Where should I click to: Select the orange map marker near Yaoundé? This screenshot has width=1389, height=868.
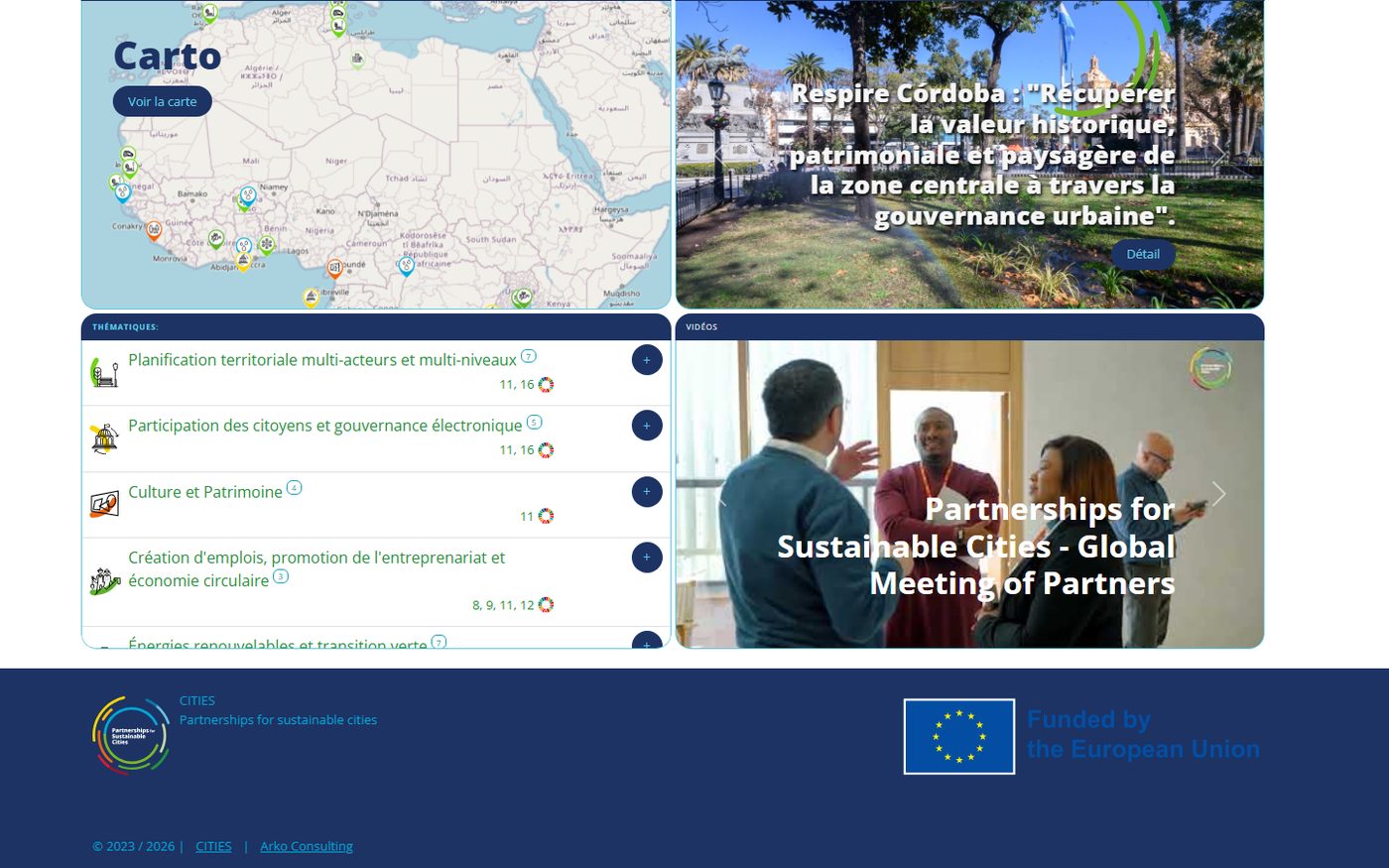point(335,268)
